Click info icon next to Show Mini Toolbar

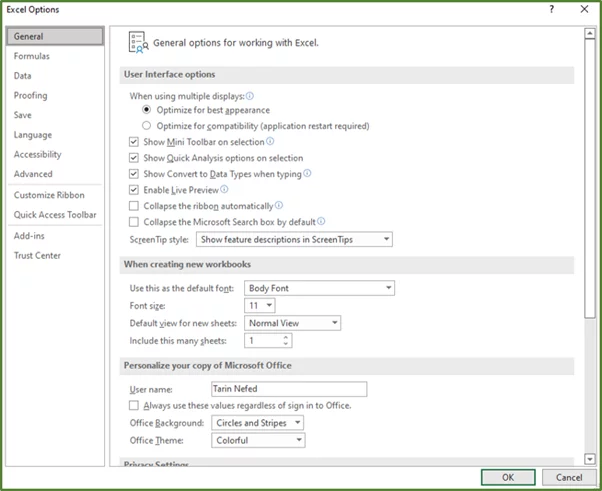270,141
